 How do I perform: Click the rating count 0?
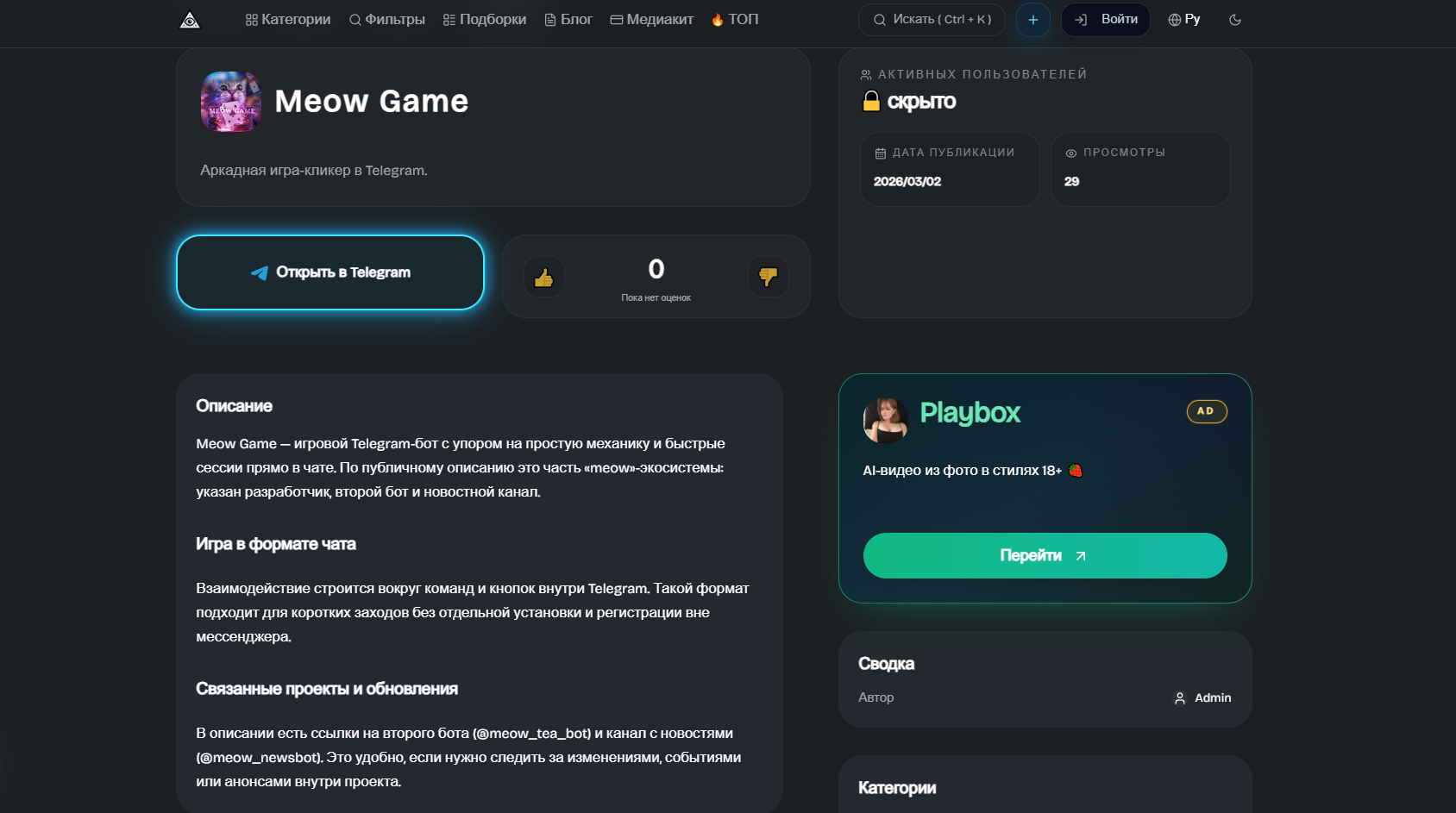tap(656, 269)
